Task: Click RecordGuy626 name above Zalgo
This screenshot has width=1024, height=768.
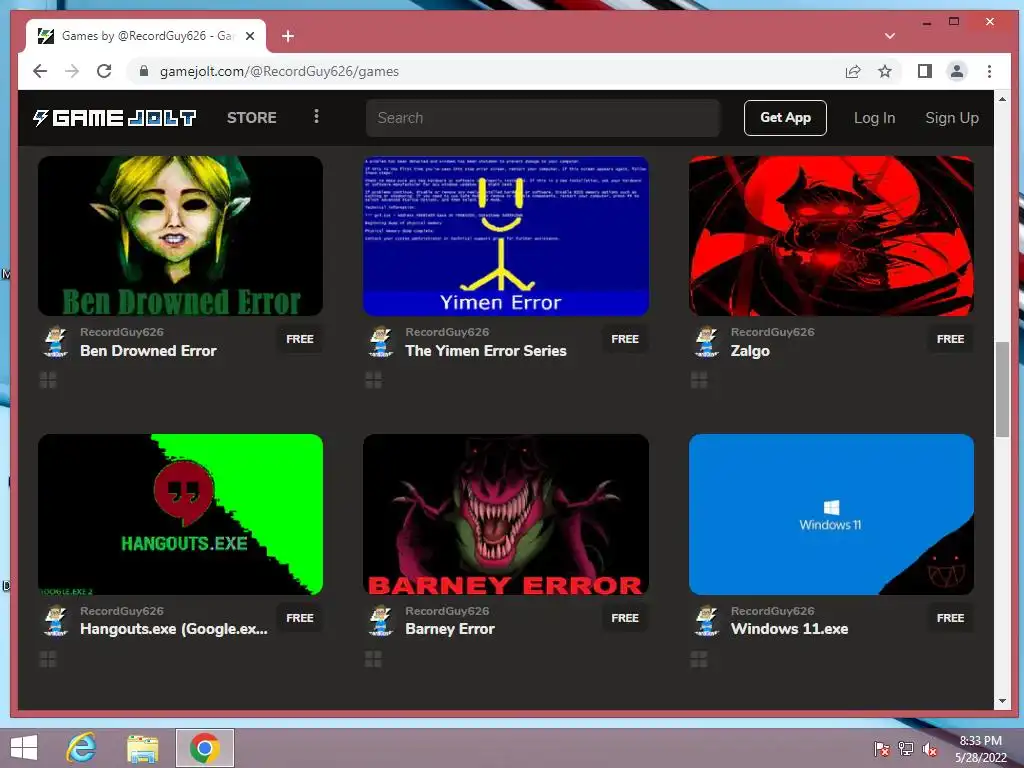Action: click(x=773, y=332)
